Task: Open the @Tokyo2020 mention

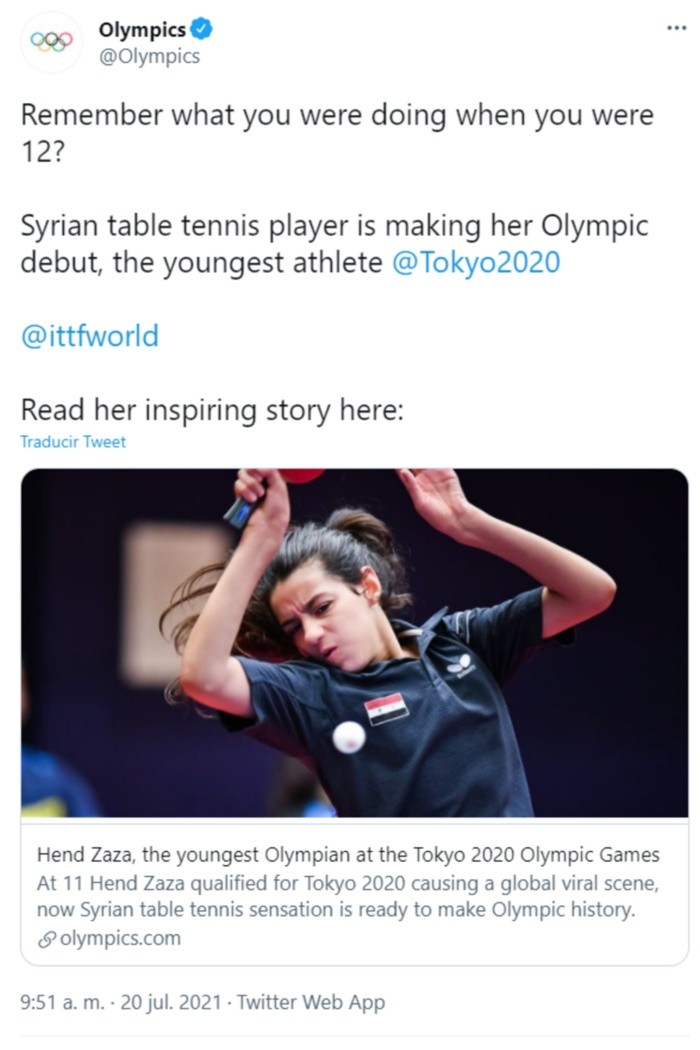Action: (476, 262)
